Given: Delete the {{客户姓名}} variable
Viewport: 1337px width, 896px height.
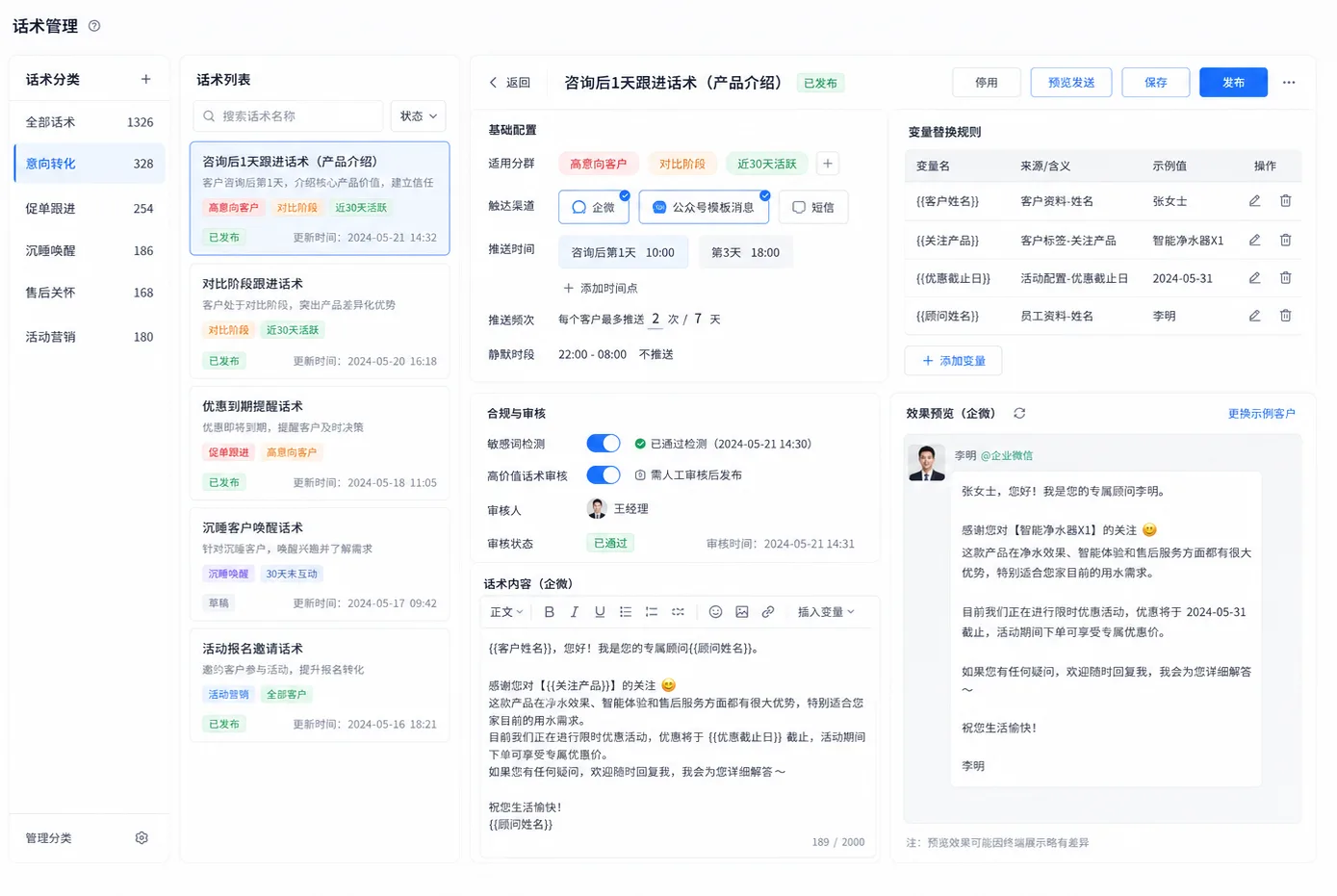Looking at the screenshot, I should 1285,201.
